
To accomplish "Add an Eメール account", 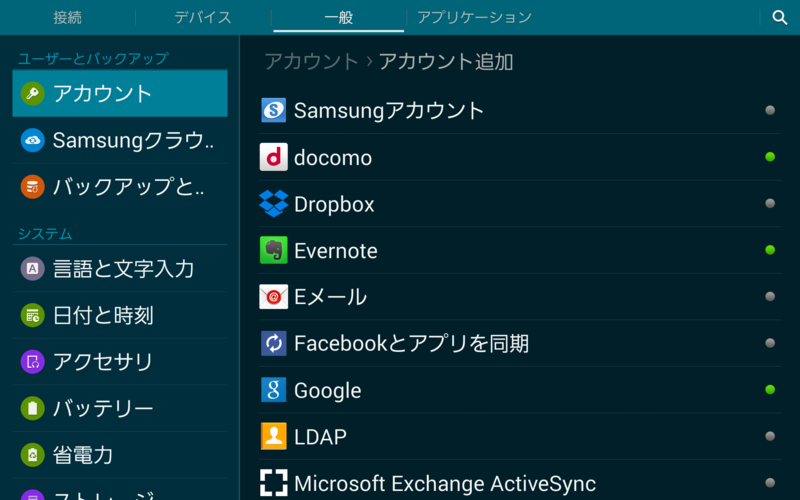I will [x=519, y=296].
